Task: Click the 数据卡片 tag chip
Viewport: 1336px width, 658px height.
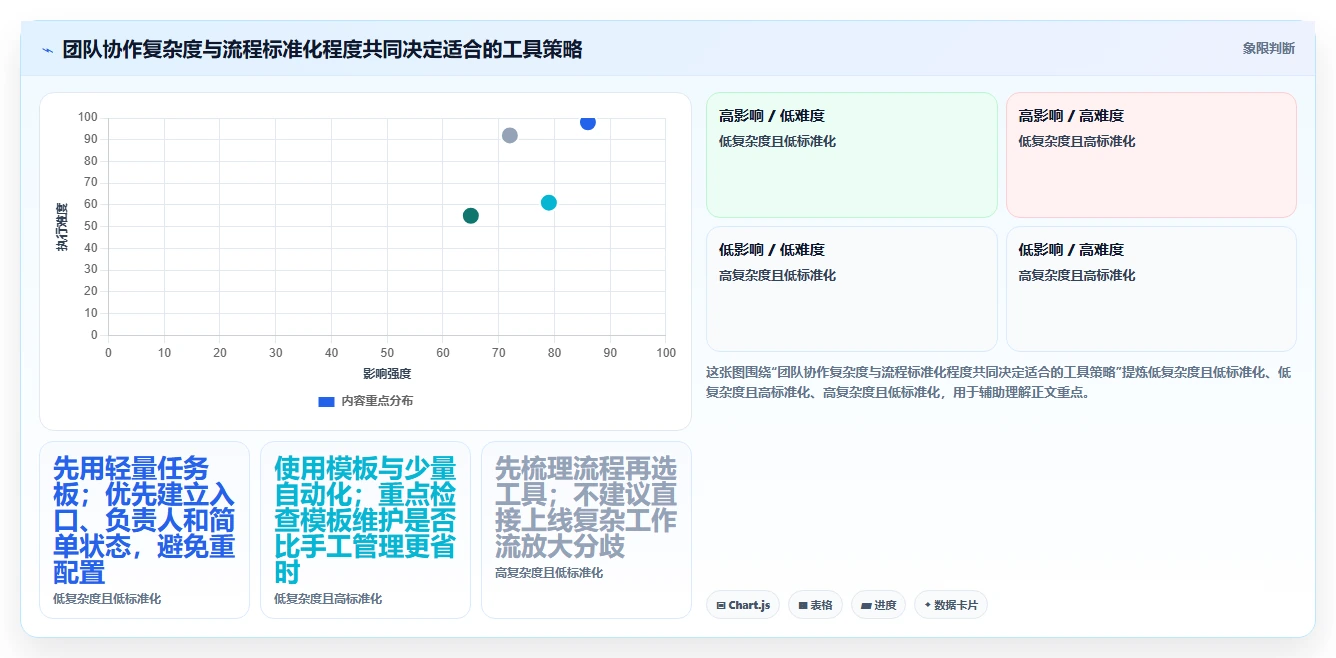Action: point(951,605)
